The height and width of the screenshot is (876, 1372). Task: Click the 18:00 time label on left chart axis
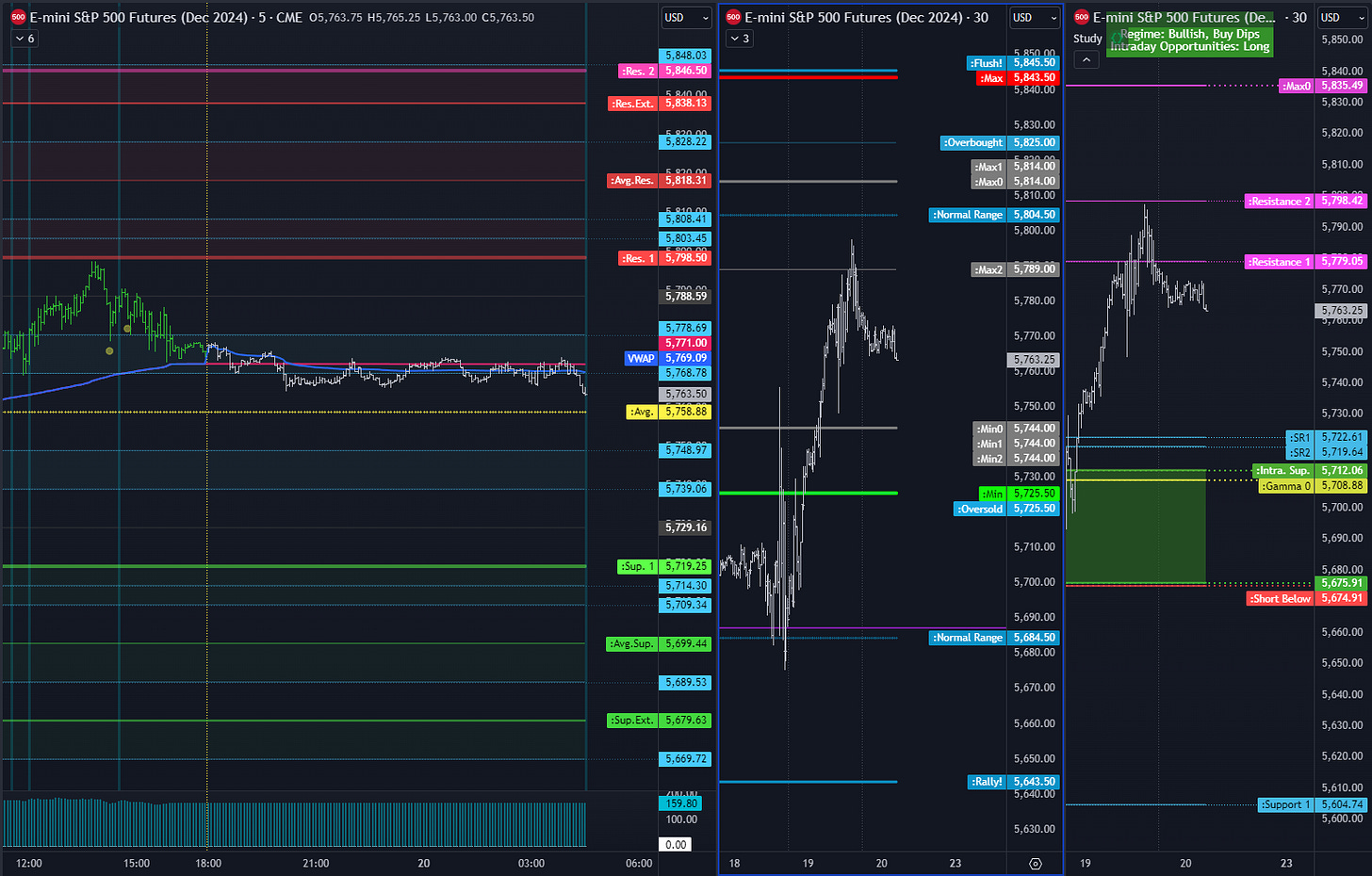tap(208, 864)
